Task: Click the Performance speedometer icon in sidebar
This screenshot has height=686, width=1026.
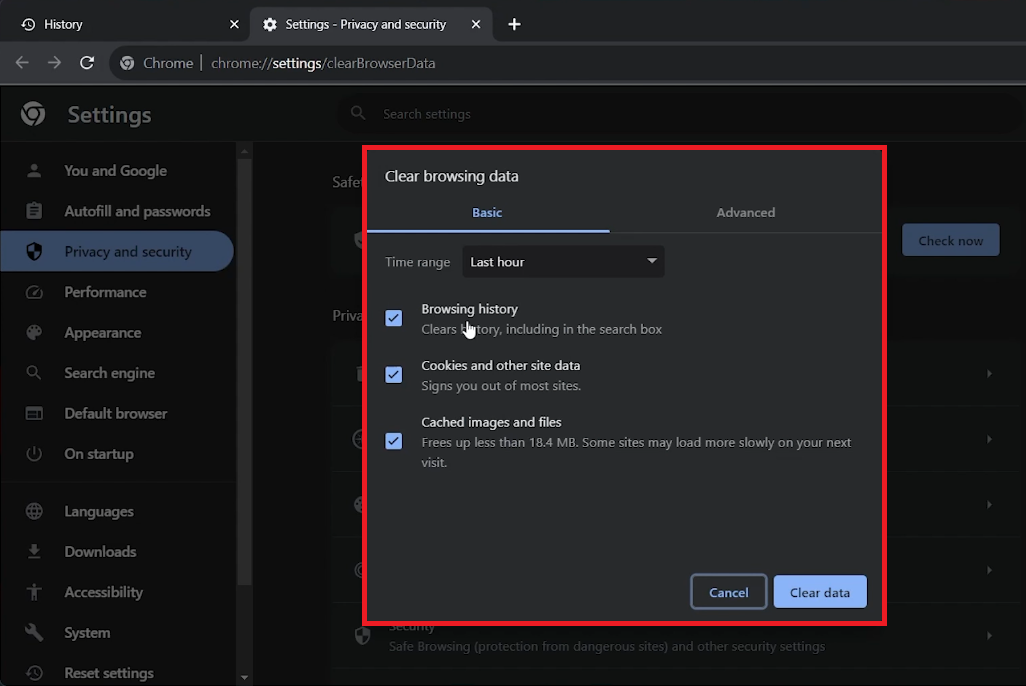Action: click(35, 292)
